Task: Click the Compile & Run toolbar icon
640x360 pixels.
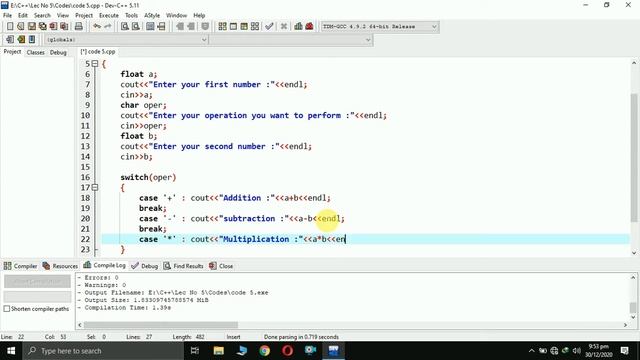Action: 244,27
